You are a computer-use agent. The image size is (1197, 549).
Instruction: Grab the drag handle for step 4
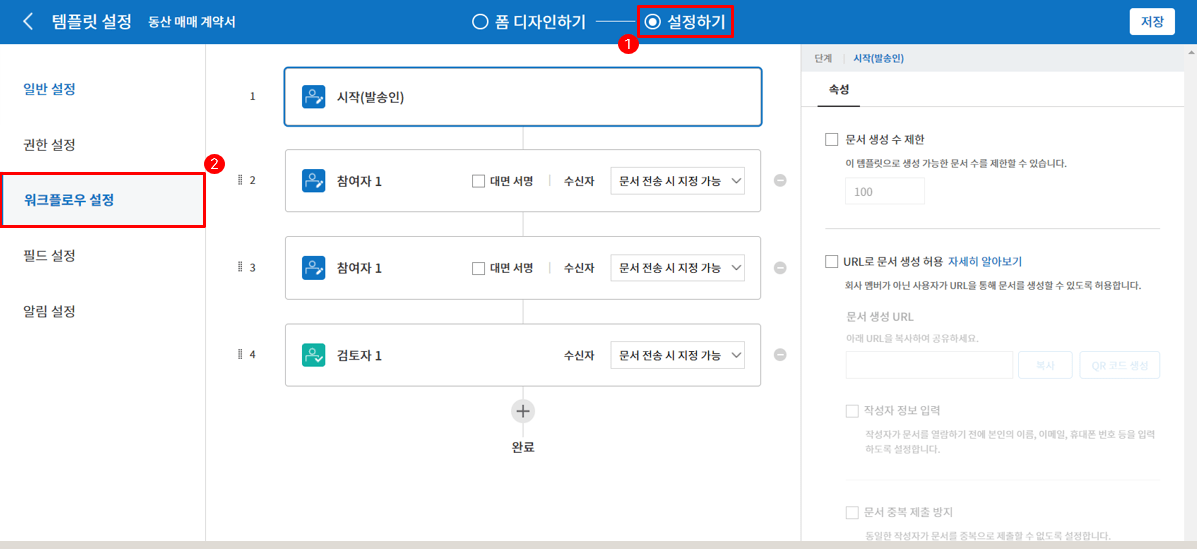[x=240, y=354]
